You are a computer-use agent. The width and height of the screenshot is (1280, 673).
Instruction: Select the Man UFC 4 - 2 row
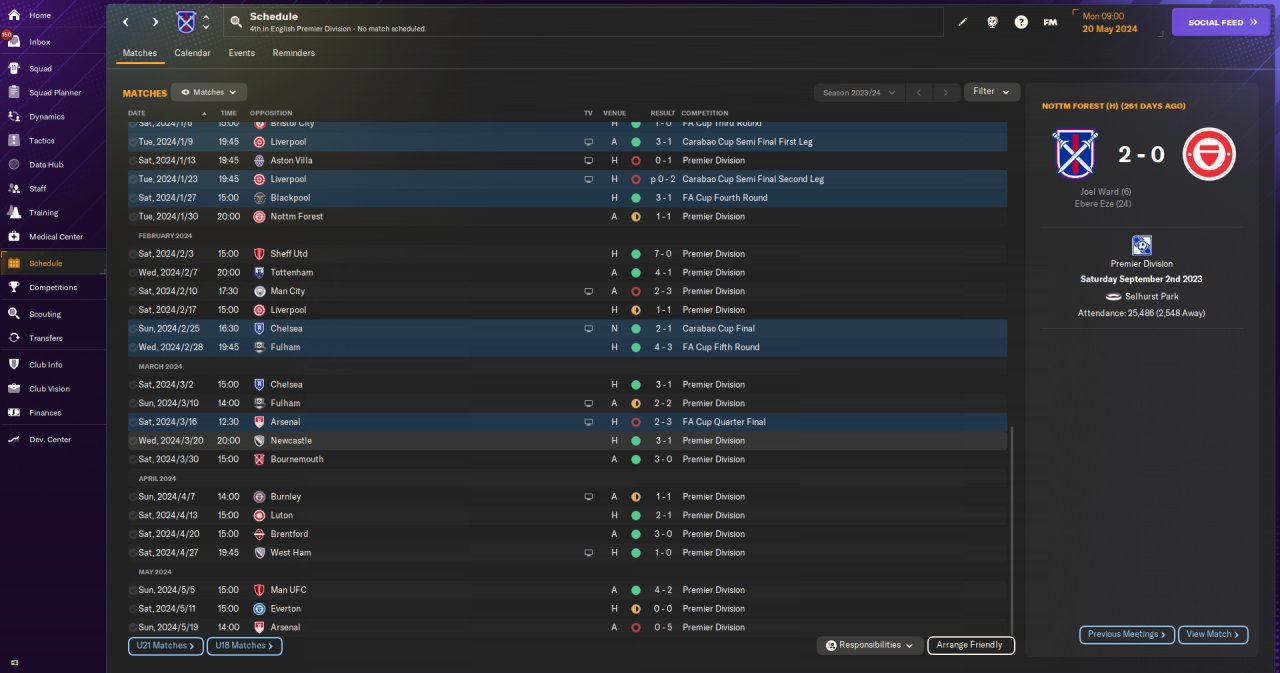(x=567, y=590)
